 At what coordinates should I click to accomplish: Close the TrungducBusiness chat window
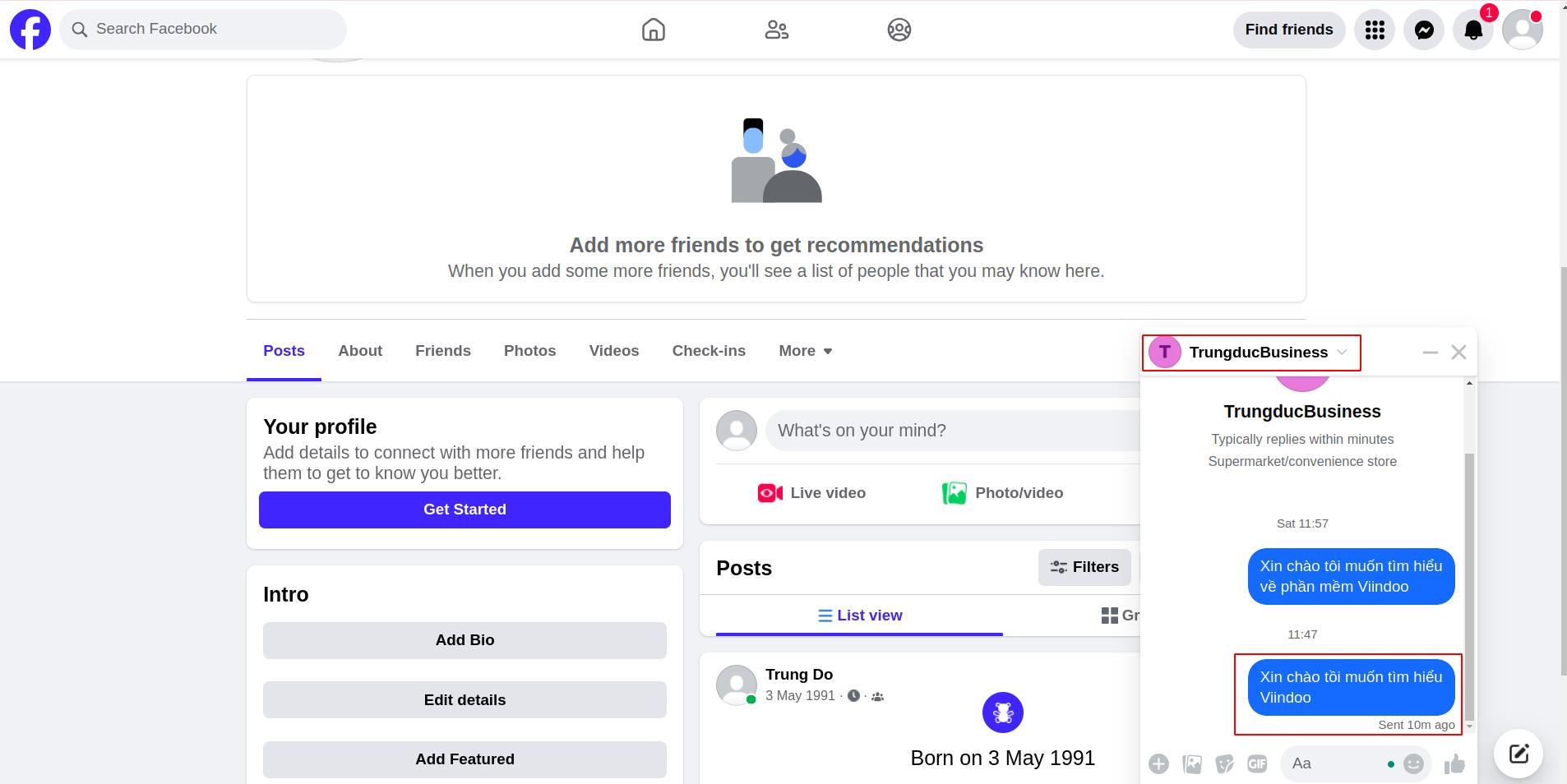(1459, 353)
